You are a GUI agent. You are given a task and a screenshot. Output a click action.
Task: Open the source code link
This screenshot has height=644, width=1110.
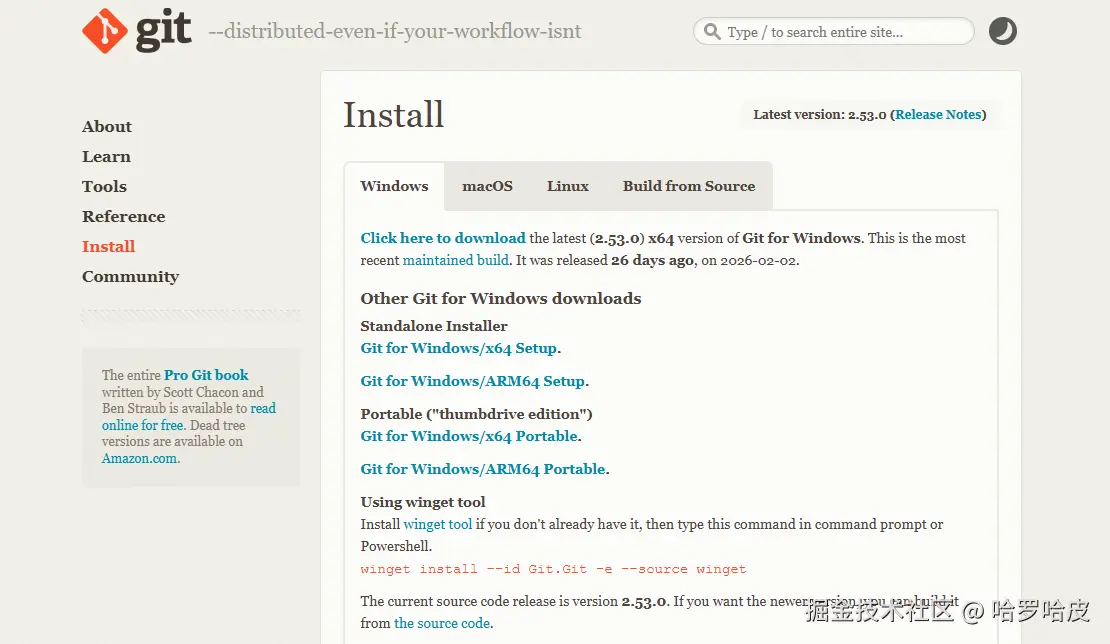tap(442, 623)
